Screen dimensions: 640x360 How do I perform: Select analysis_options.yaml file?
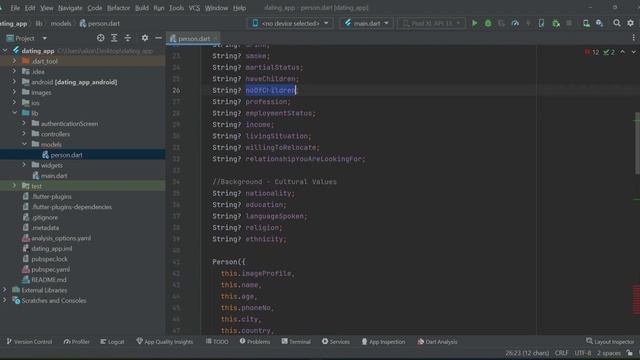[61, 238]
